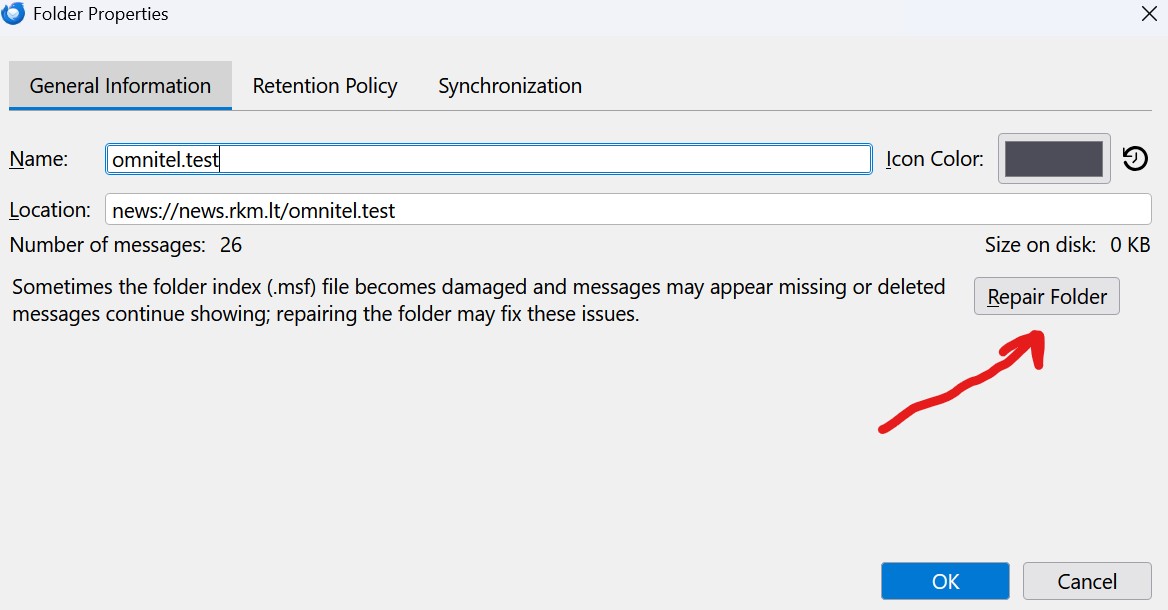Select the Location URL field
This screenshot has width=1168, height=610.
coord(628,210)
